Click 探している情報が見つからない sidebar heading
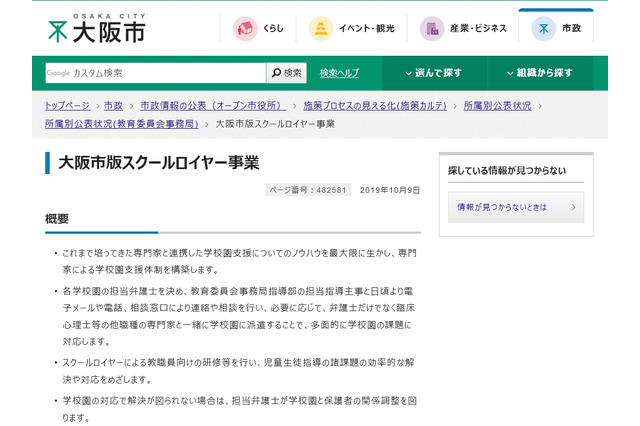This screenshot has width=640, height=426. pyautogui.click(x=507, y=171)
